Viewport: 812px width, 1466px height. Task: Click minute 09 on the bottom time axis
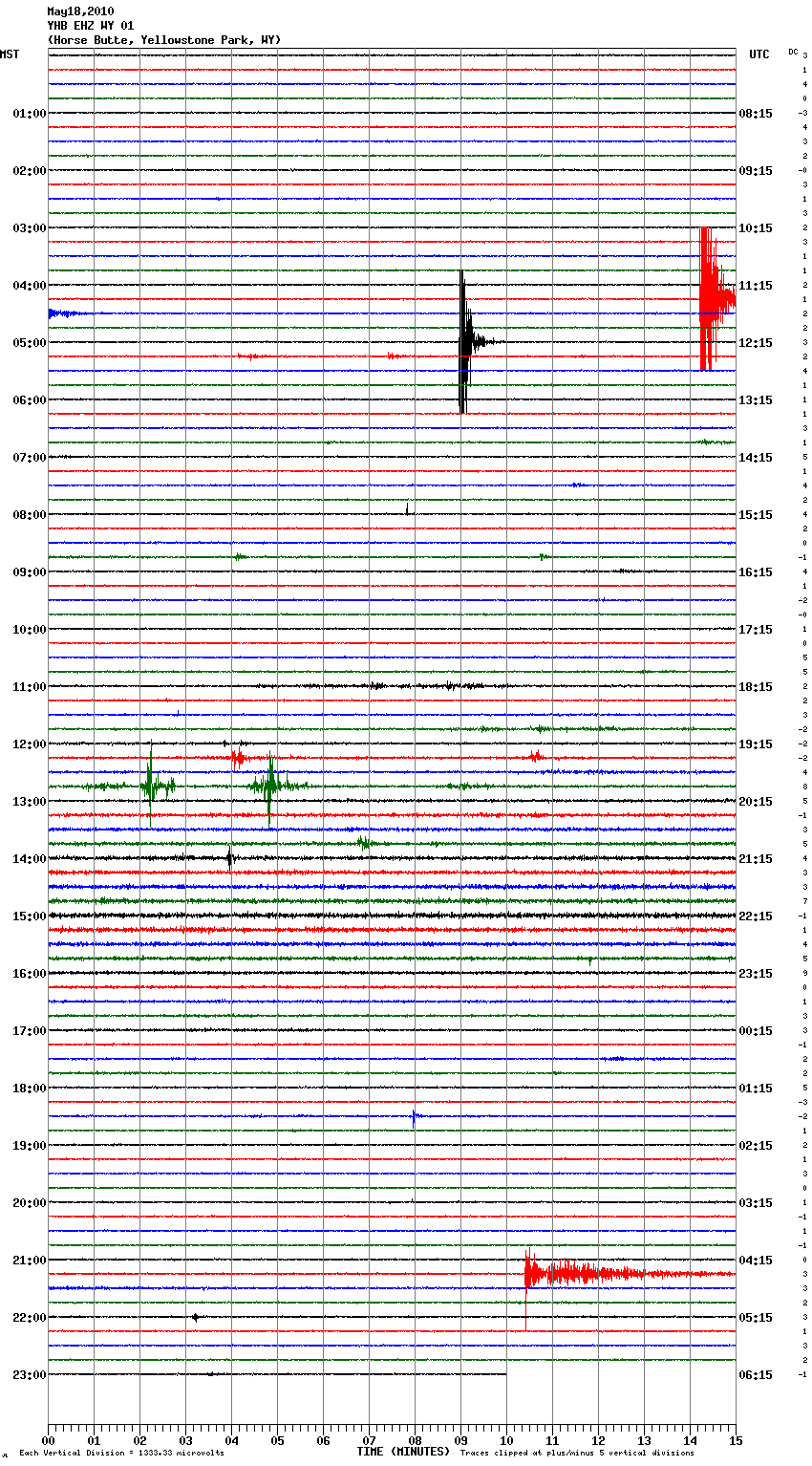tap(460, 1440)
